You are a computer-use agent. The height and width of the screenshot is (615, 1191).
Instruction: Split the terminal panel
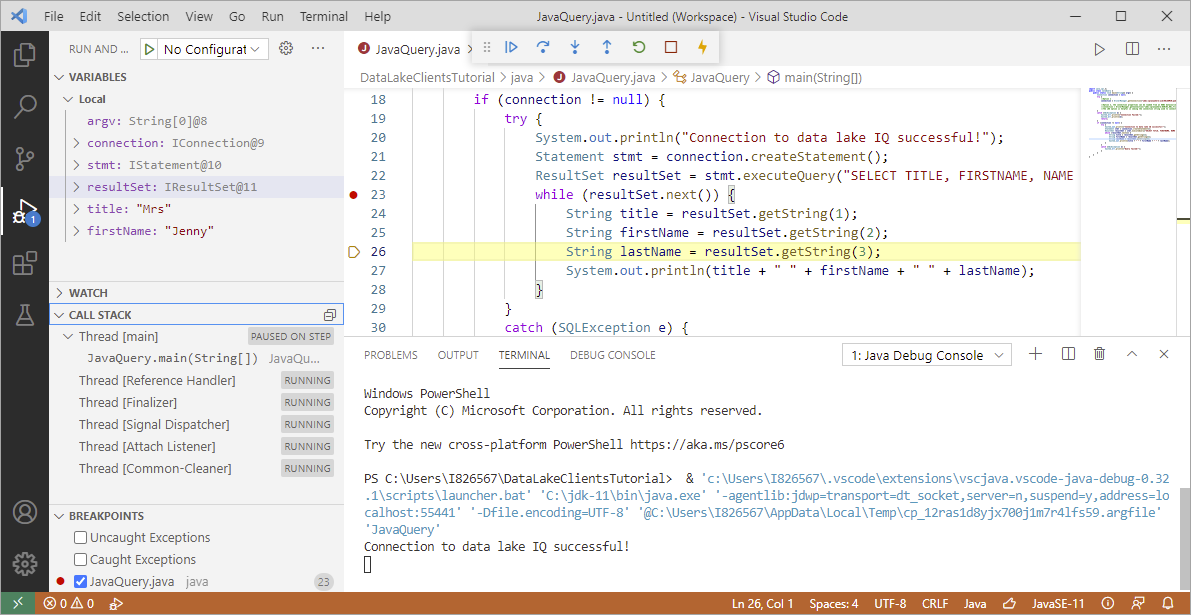pos(1068,354)
